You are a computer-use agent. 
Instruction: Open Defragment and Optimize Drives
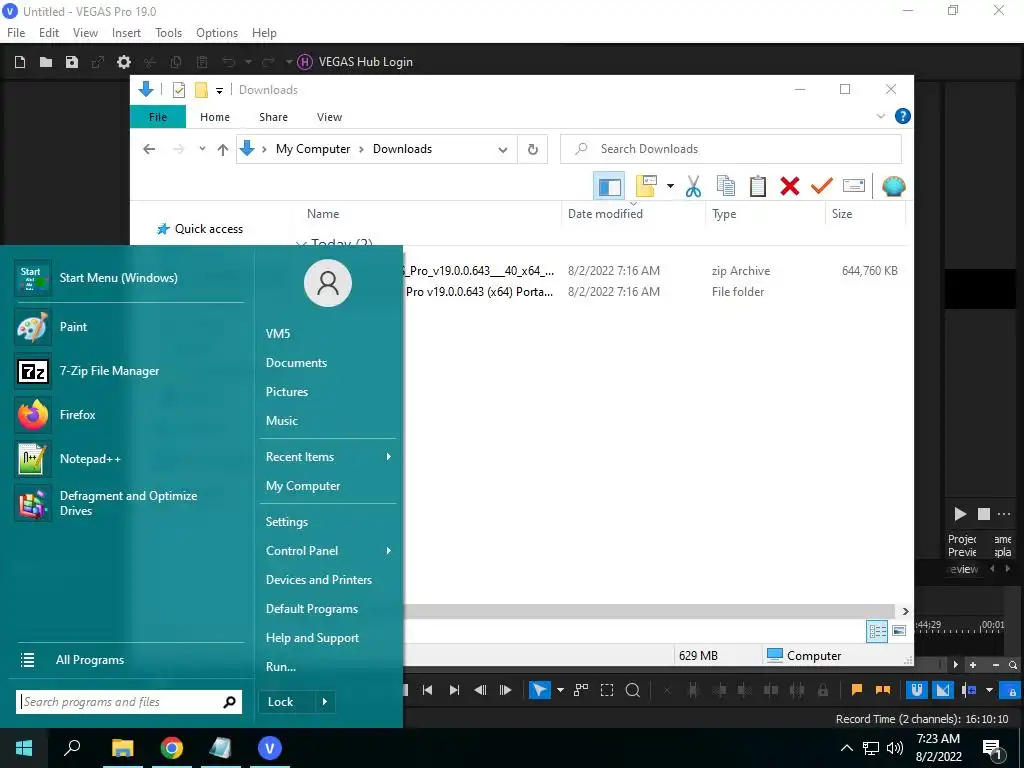point(129,504)
